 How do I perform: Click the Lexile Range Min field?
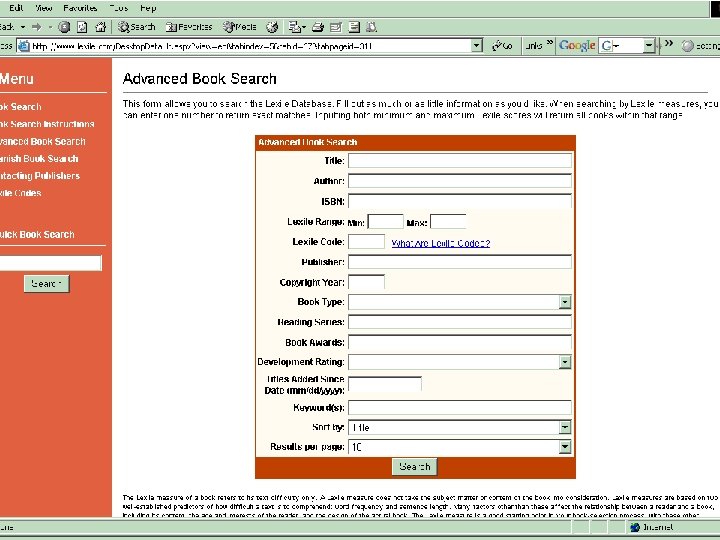pyautogui.click(x=386, y=222)
